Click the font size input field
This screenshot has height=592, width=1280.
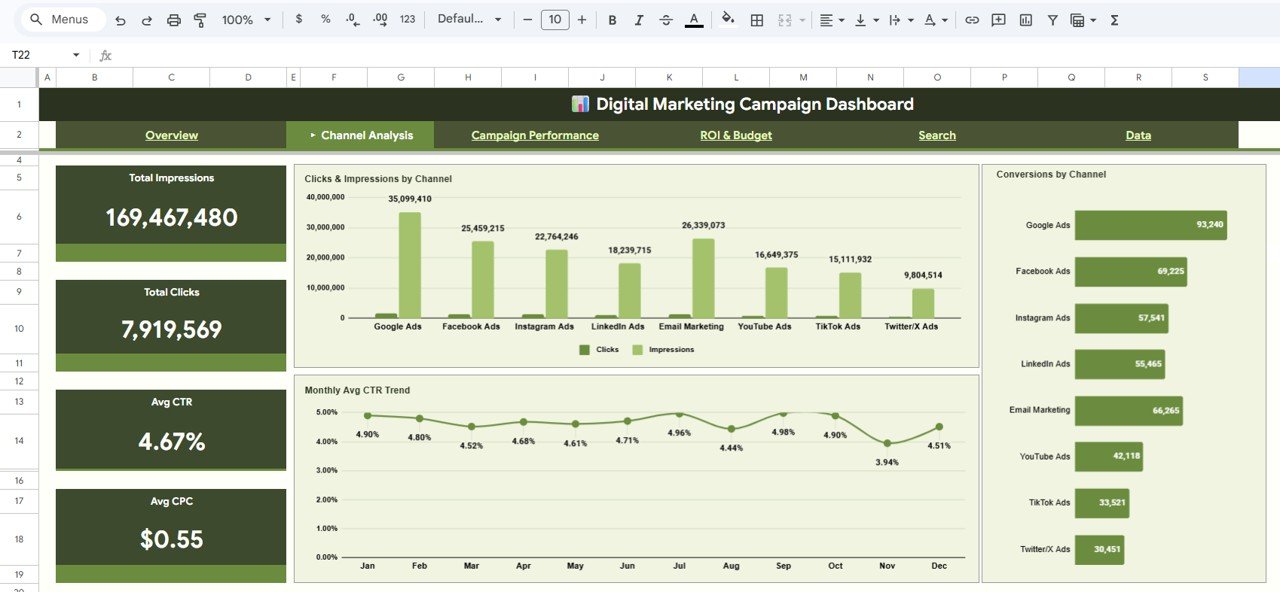(555, 19)
